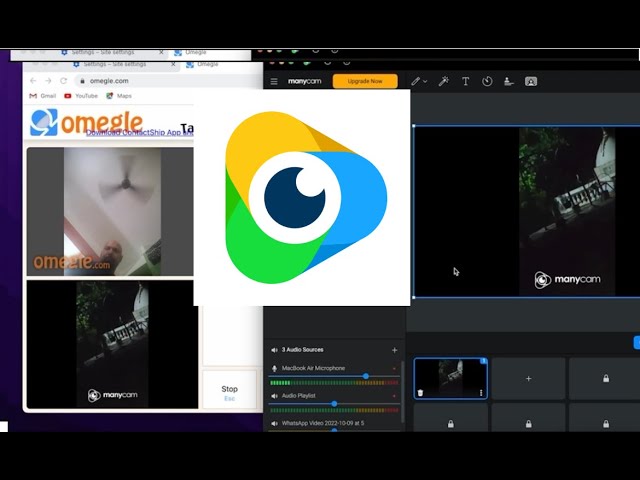Mute the WhatsApp Video audio source speaker
Image resolution: width=640 pixels, height=480 pixels.
(x=274, y=423)
